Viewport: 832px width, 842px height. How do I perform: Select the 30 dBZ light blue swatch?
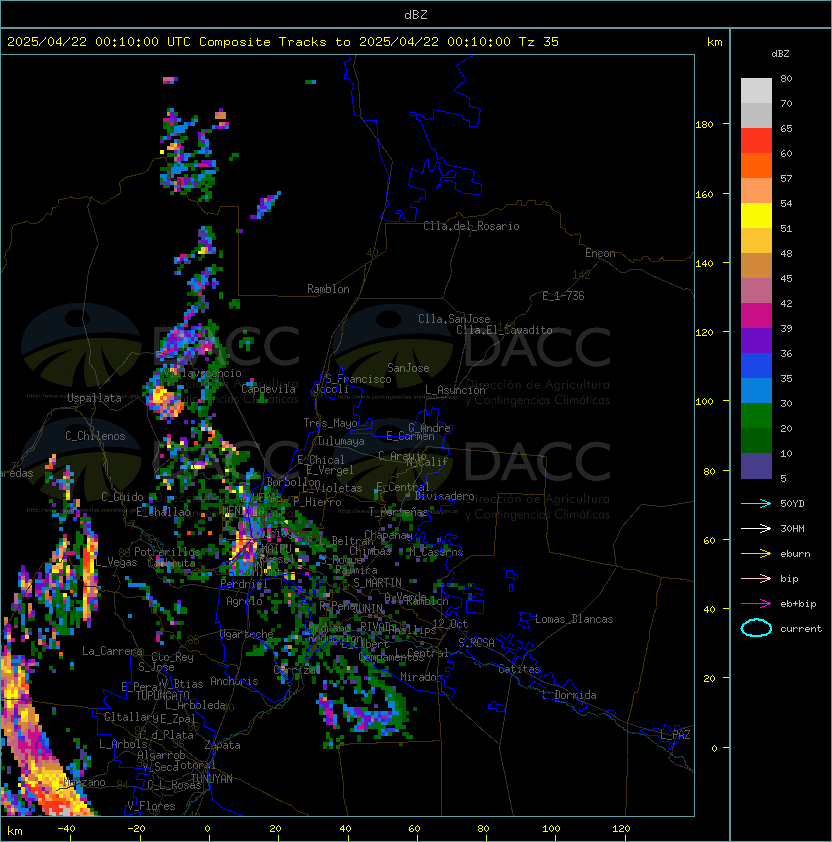pyautogui.click(x=756, y=391)
